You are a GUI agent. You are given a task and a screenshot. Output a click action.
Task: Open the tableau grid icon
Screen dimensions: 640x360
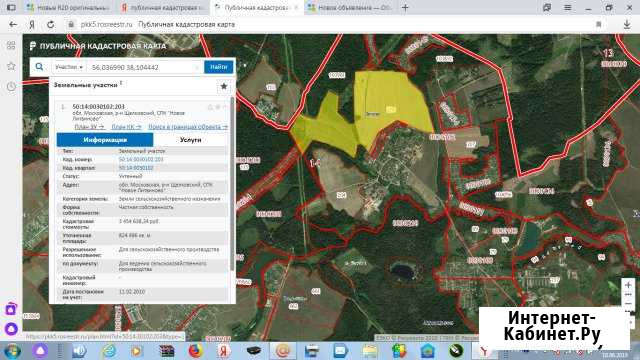(x=11, y=45)
